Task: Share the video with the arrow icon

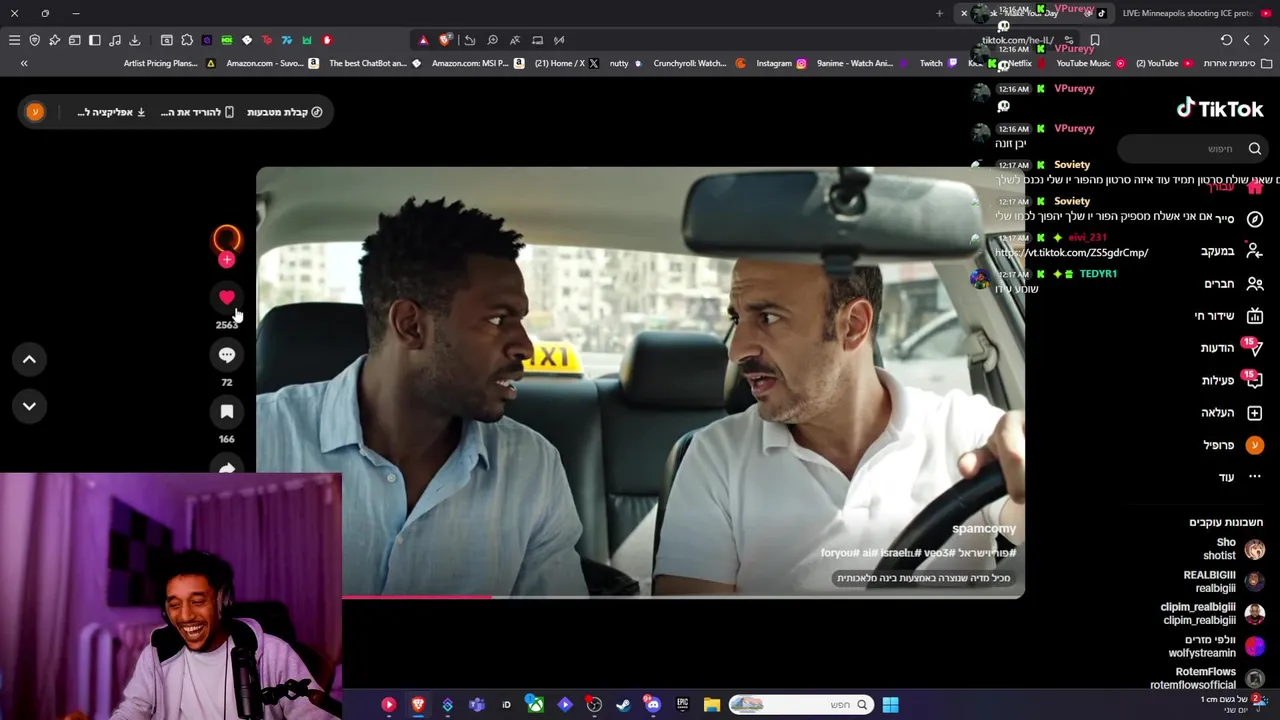Action: pos(227,466)
